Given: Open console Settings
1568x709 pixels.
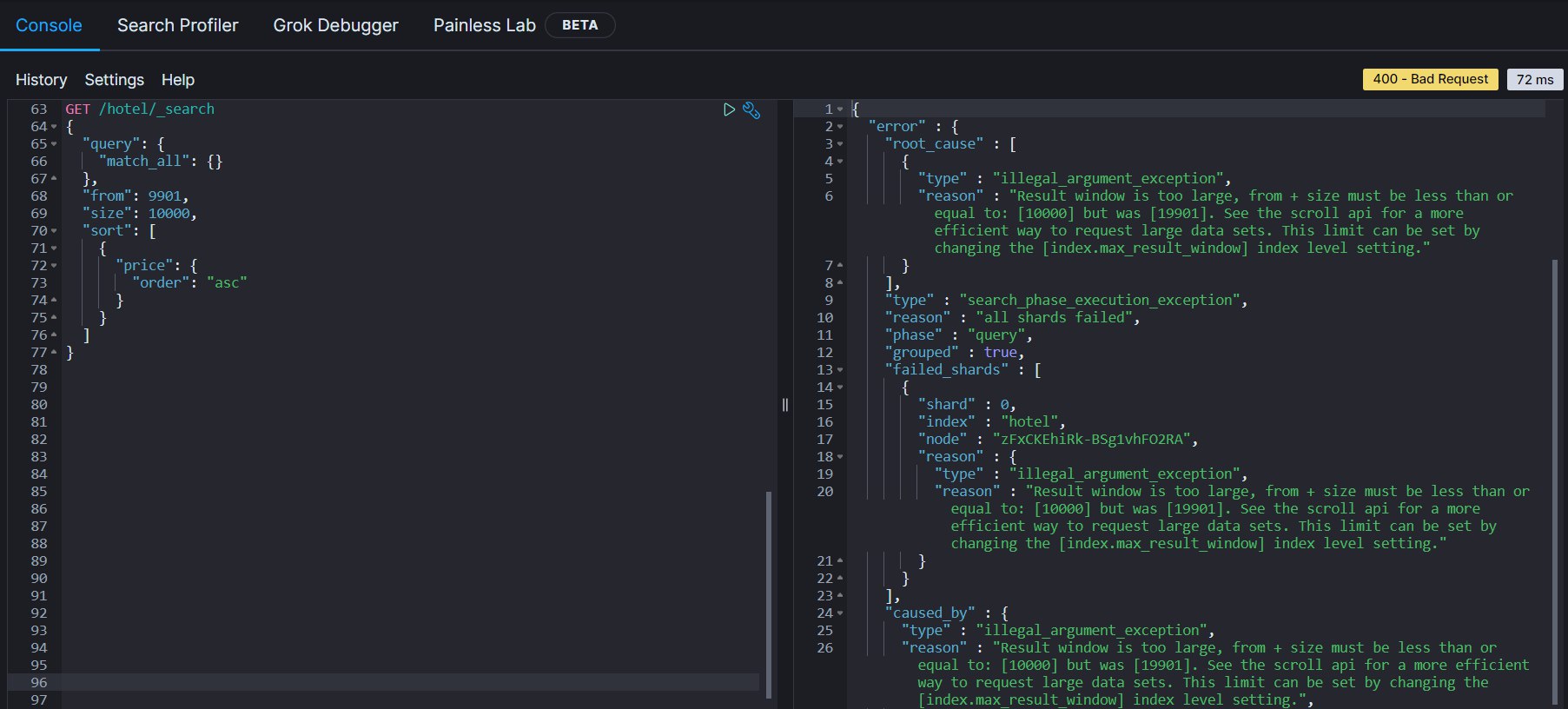Looking at the screenshot, I should pyautogui.click(x=114, y=80).
